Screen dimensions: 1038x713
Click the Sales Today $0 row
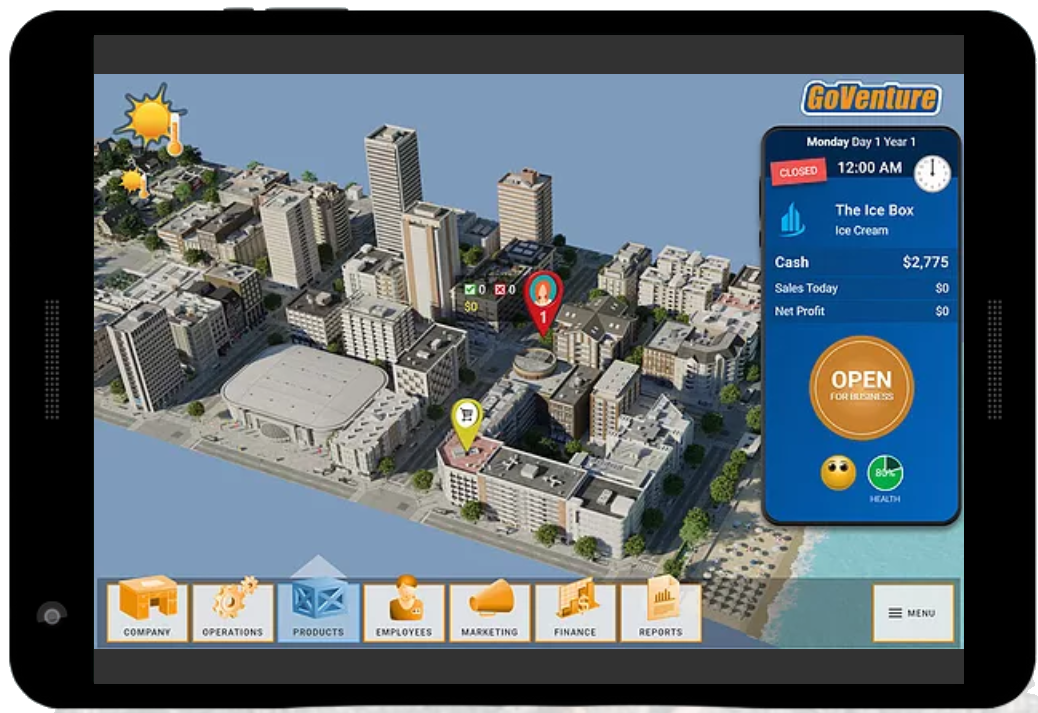861,288
